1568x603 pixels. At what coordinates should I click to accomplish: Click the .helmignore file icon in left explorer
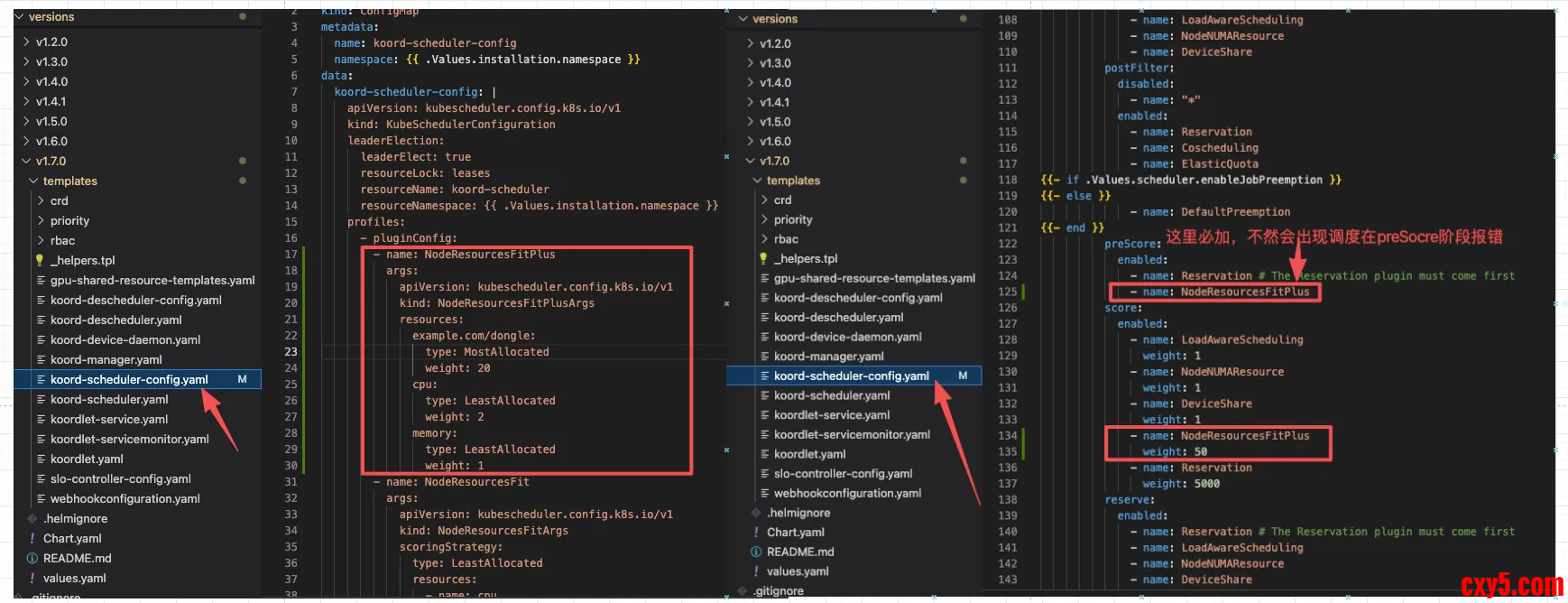coord(32,518)
